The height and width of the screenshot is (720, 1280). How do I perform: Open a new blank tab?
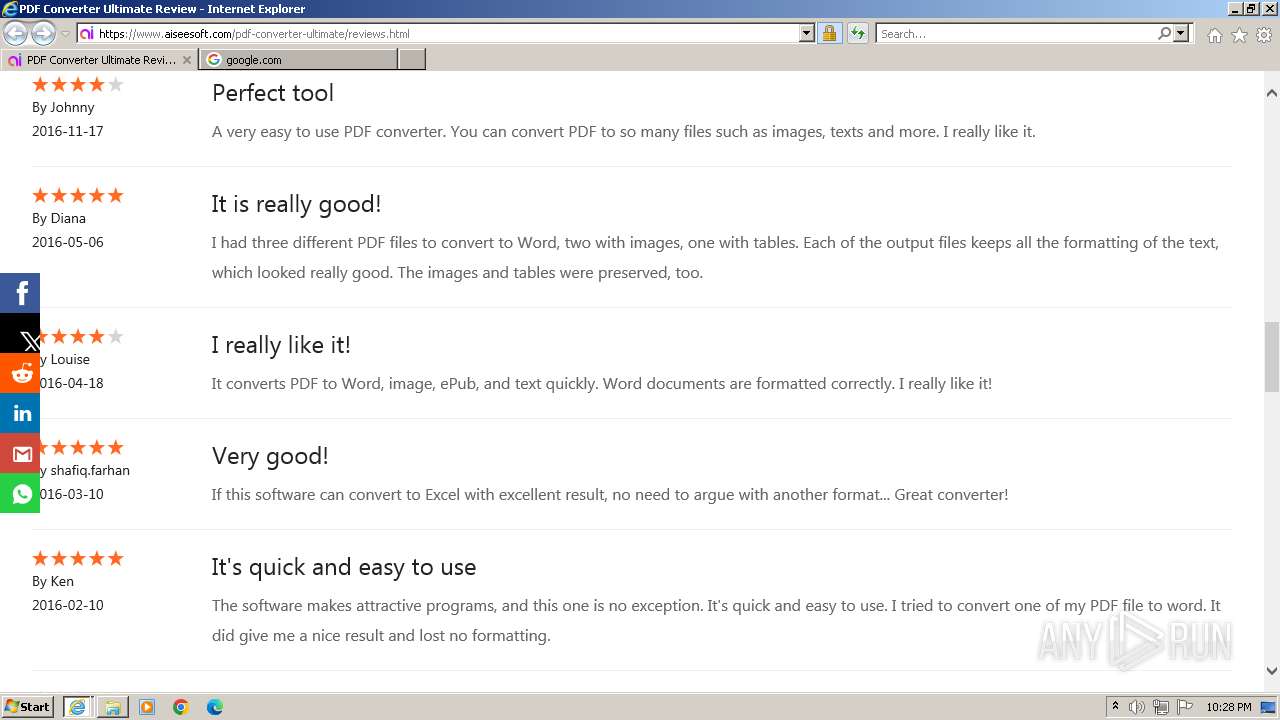(x=412, y=60)
